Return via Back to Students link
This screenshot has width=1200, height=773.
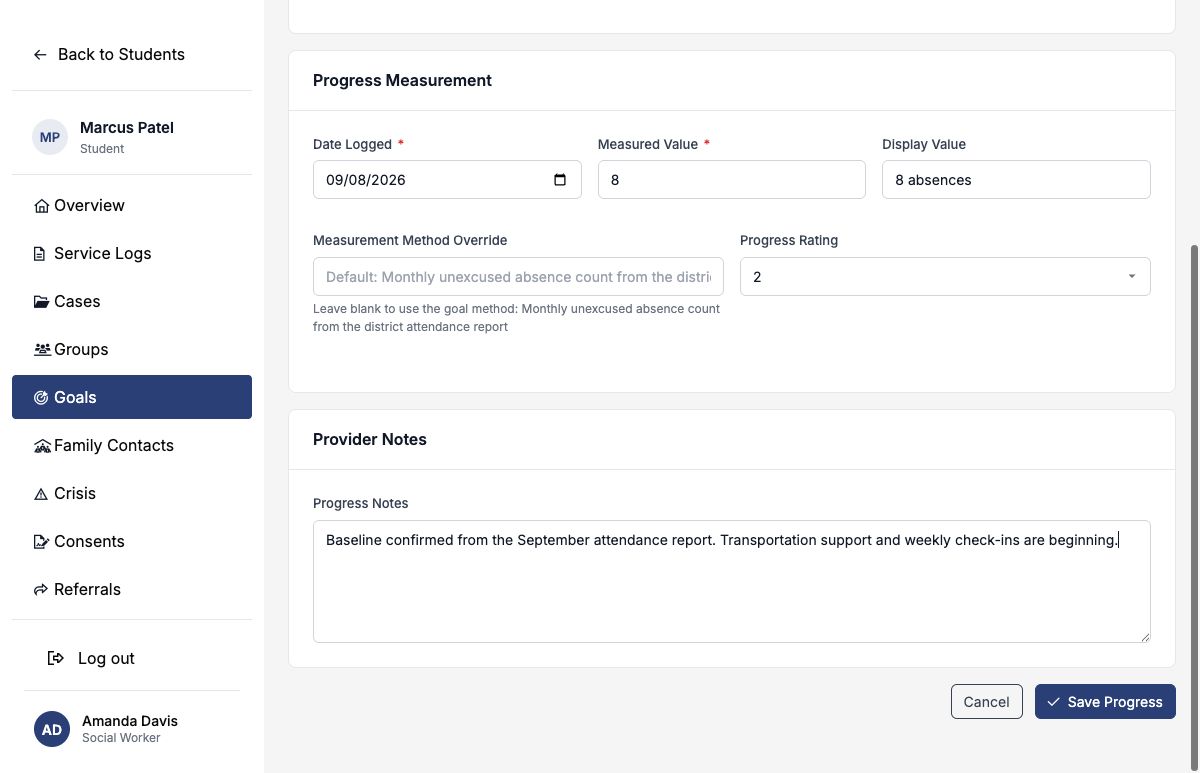109,55
